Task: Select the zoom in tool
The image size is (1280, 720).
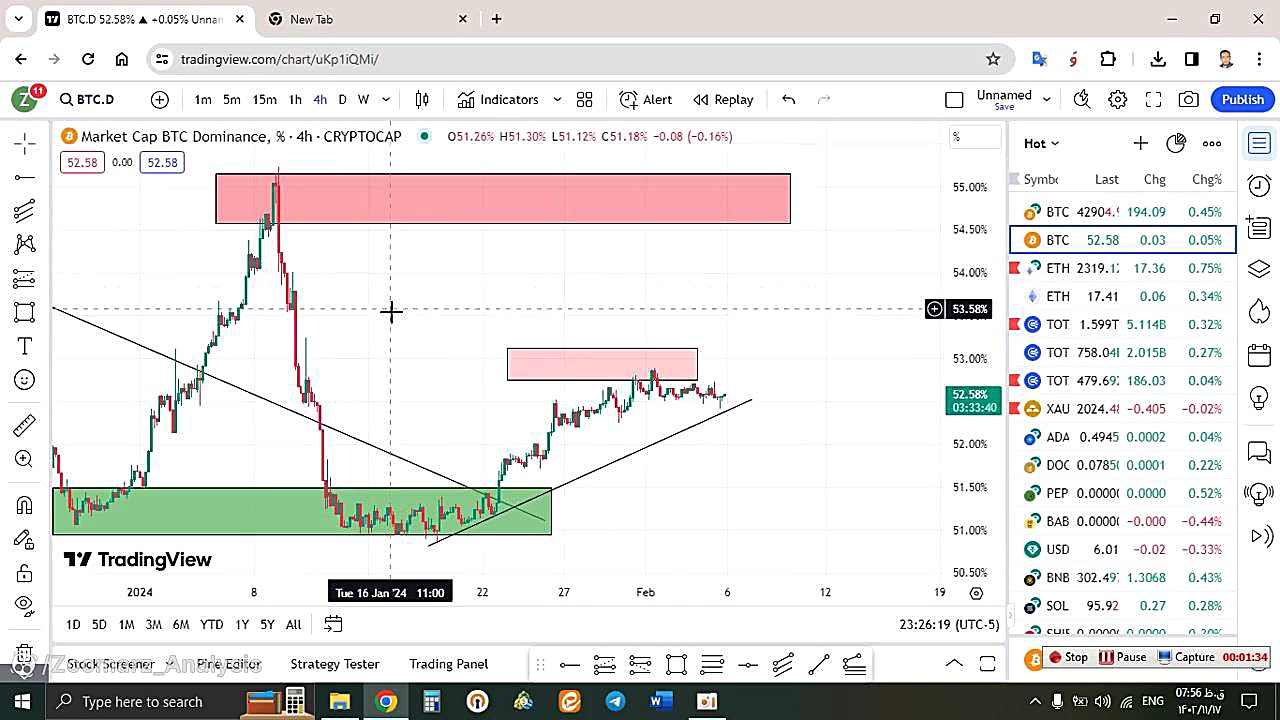Action: point(25,459)
